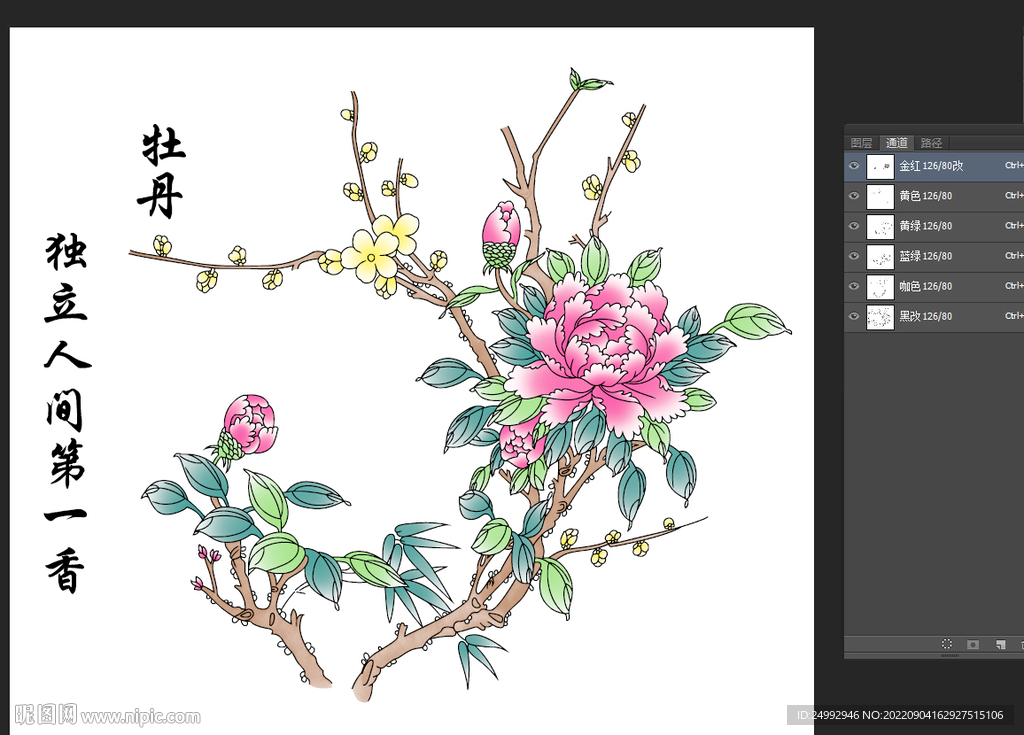Open the 路径 tab
This screenshot has height=735, width=1024.
tap(931, 142)
